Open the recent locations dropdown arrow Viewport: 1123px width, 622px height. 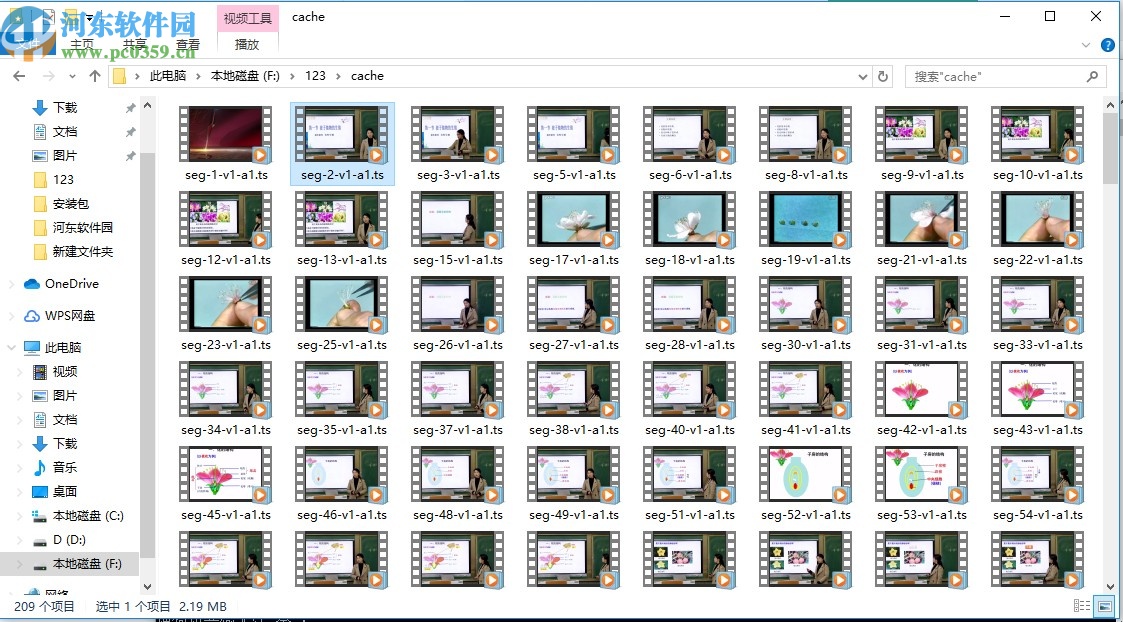[72, 76]
